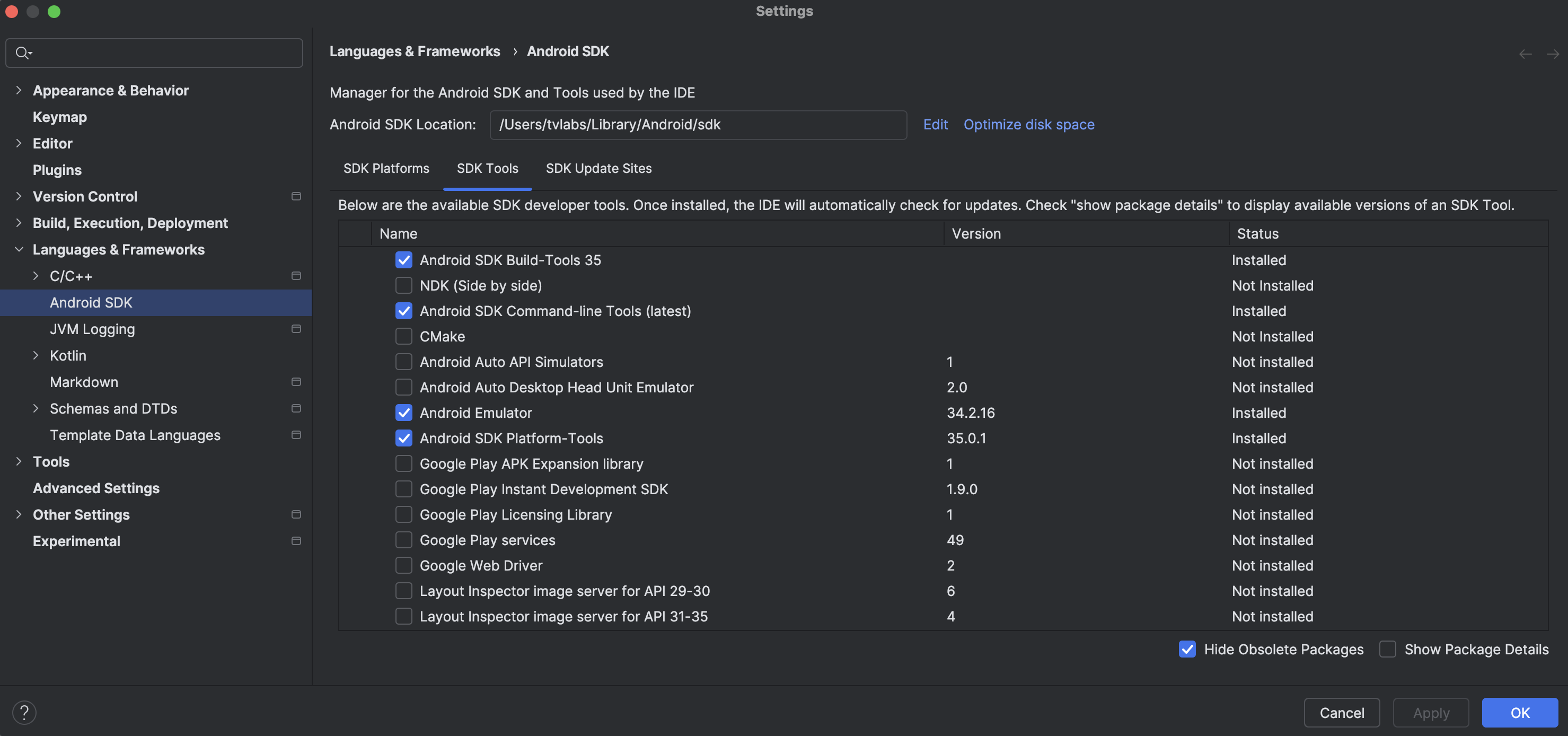The image size is (1568, 736).
Task: Expand the Languages & Frameworks section
Action: coord(19,249)
